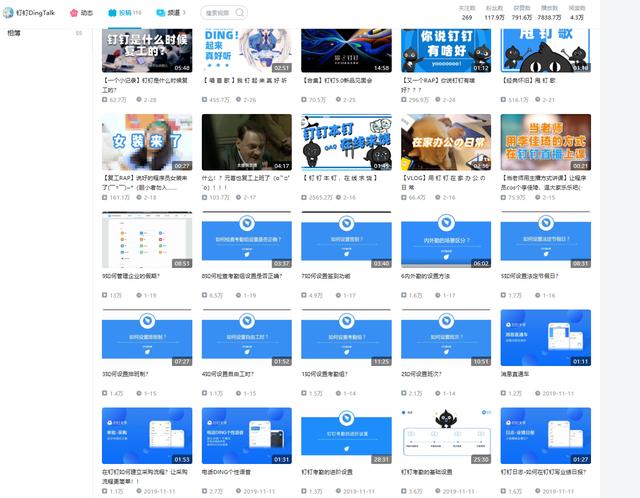Screen dimensions: 640x498
Task: Open the 01:53 purchase workflow thumbnail
Action: [x=147, y=436]
